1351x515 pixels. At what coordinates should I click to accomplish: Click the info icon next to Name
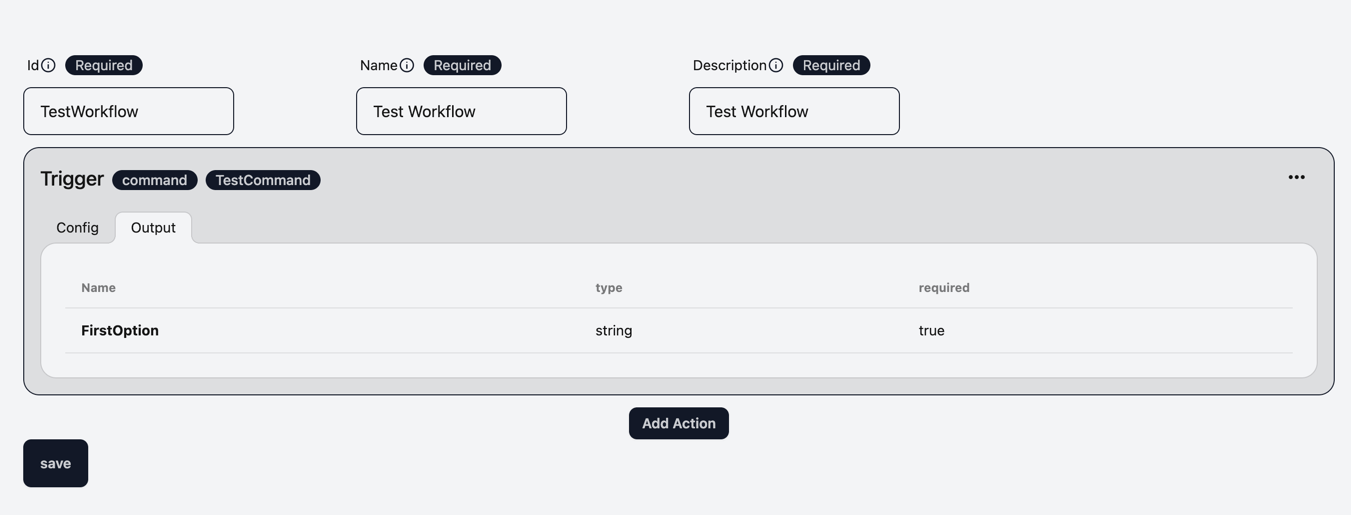tap(407, 65)
